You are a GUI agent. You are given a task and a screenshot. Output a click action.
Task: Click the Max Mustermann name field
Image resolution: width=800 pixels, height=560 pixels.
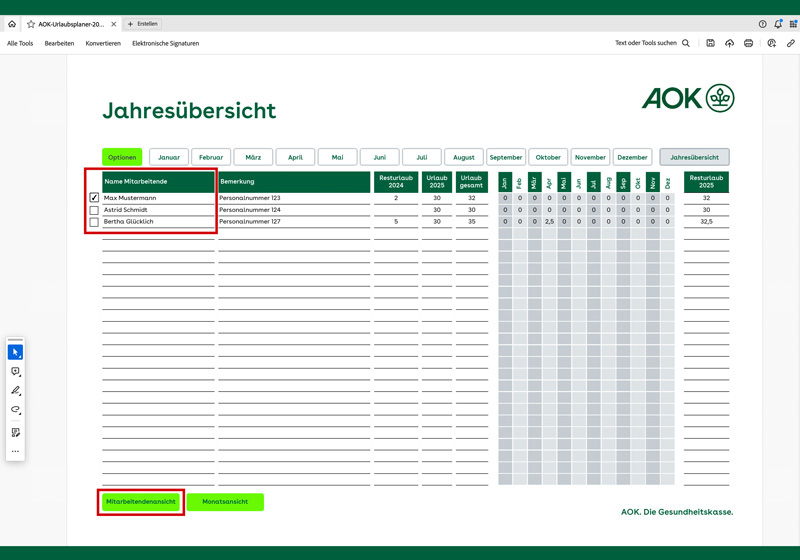[x=158, y=198]
